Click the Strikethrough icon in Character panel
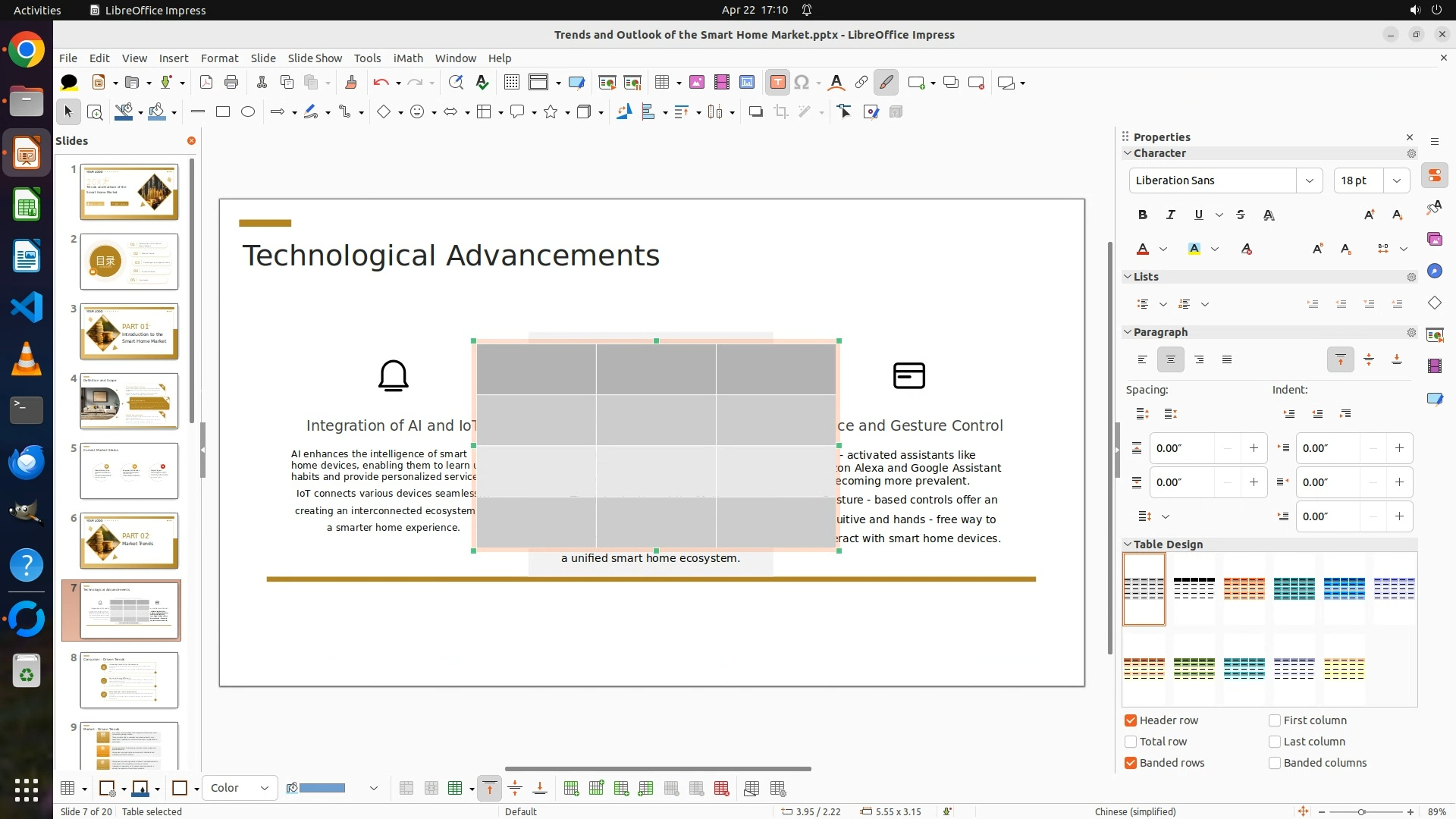 1241,215
